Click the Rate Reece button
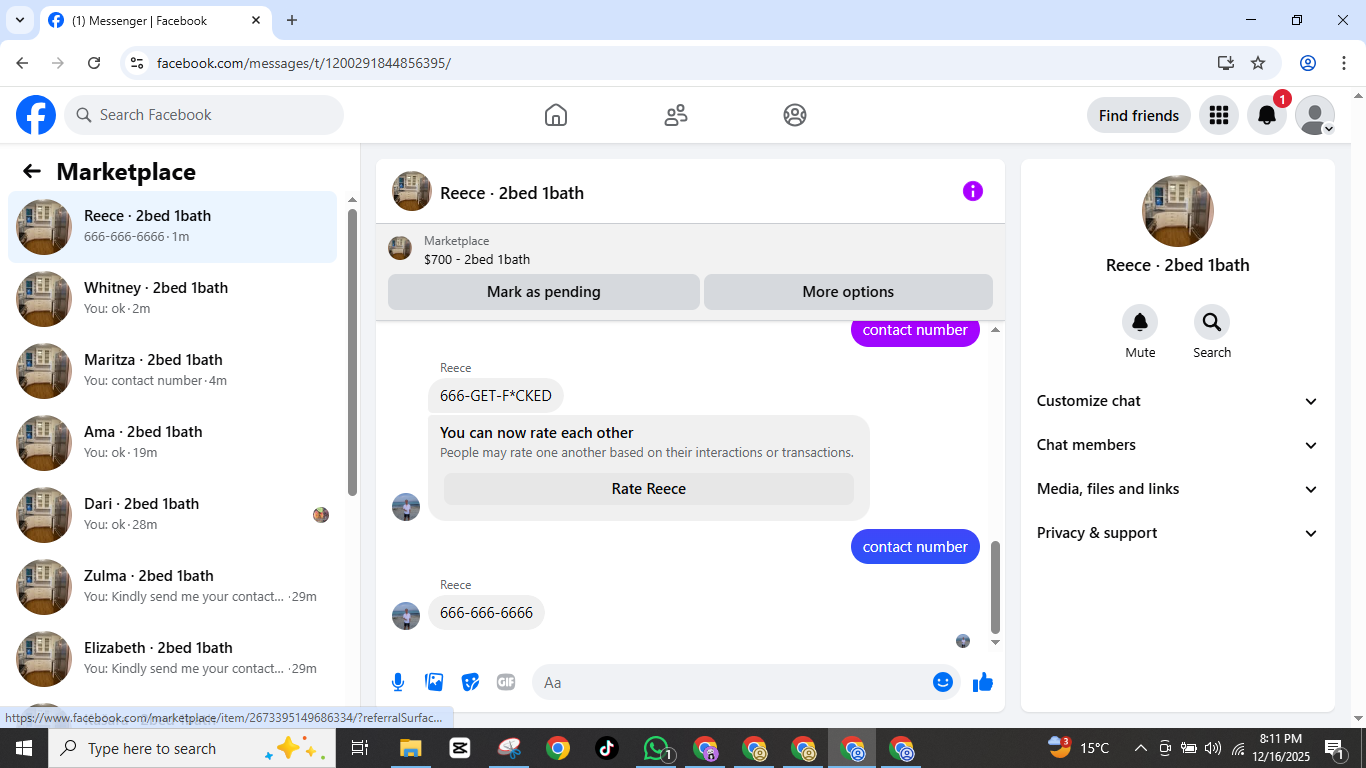The height and width of the screenshot is (768, 1366). tap(649, 489)
